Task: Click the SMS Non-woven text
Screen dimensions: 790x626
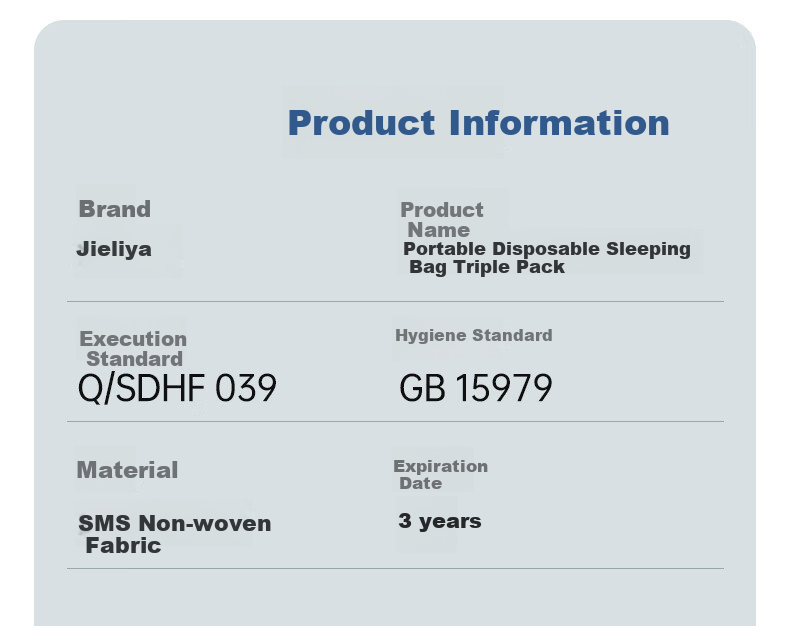Action: (x=175, y=524)
